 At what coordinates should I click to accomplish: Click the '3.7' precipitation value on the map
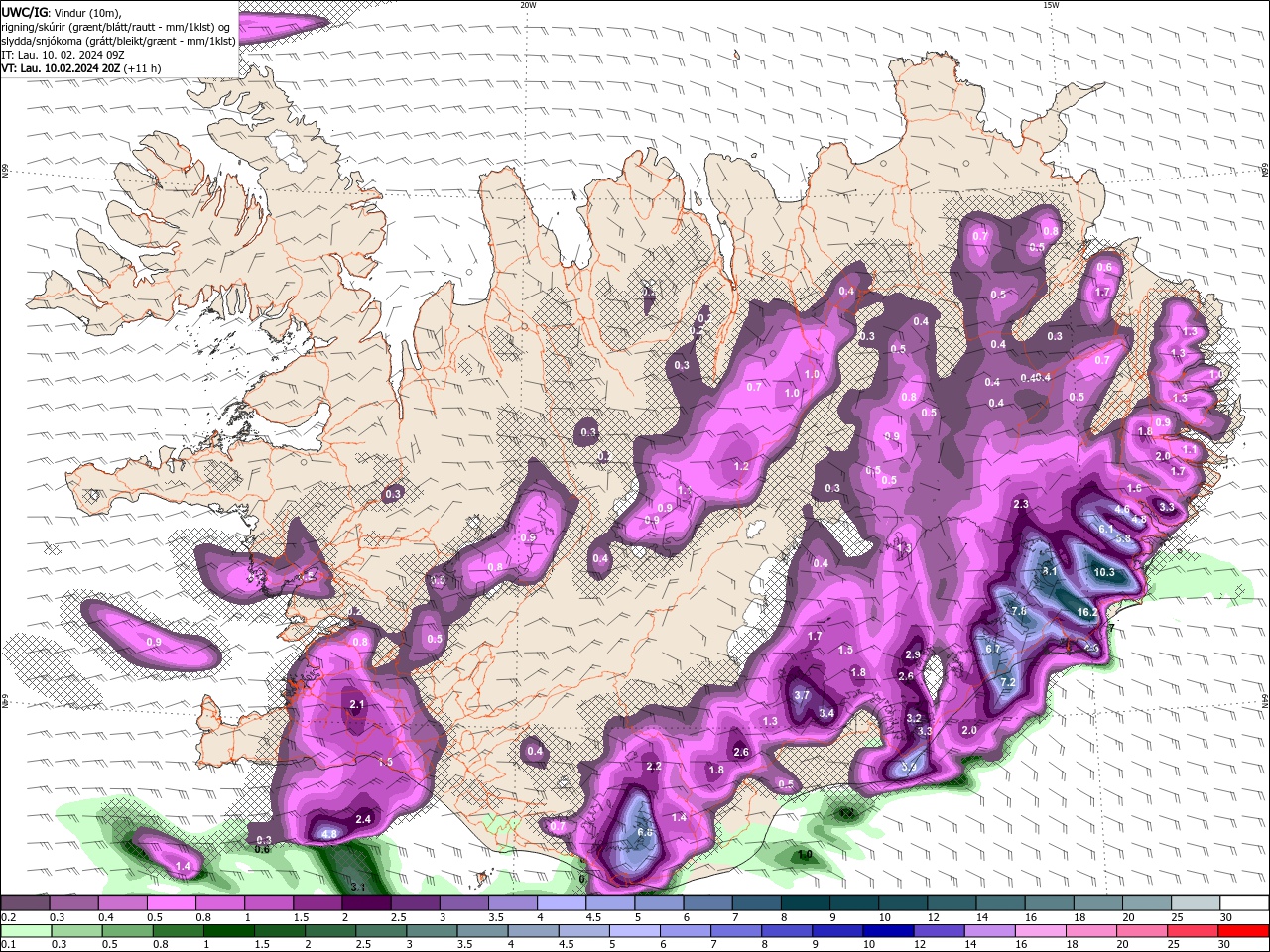pos(803,696)
